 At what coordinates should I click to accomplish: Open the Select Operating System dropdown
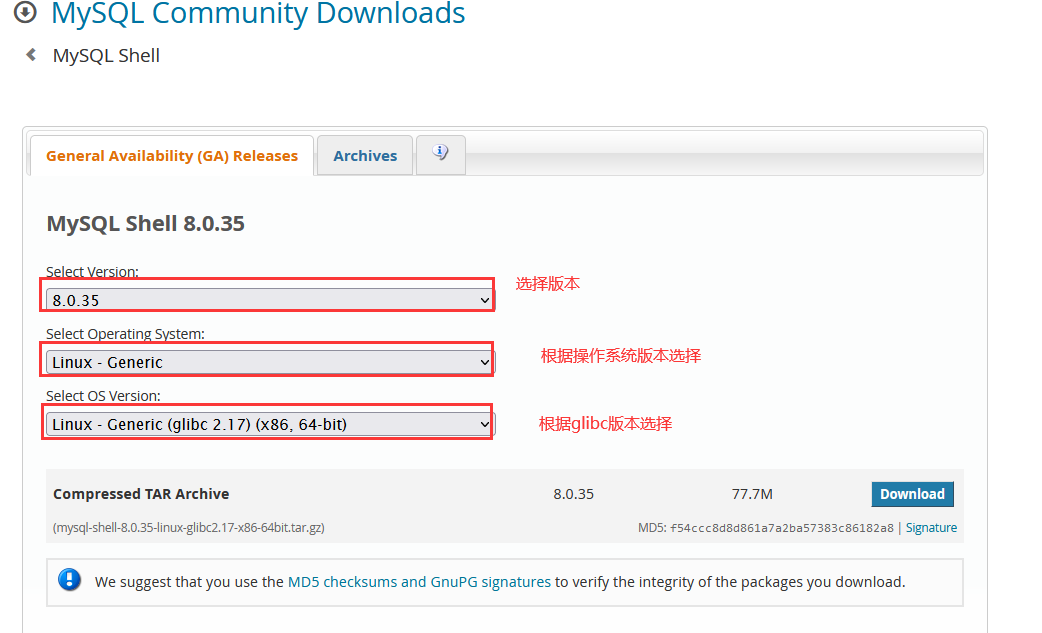pyautogui.click(x=270, y=362)
